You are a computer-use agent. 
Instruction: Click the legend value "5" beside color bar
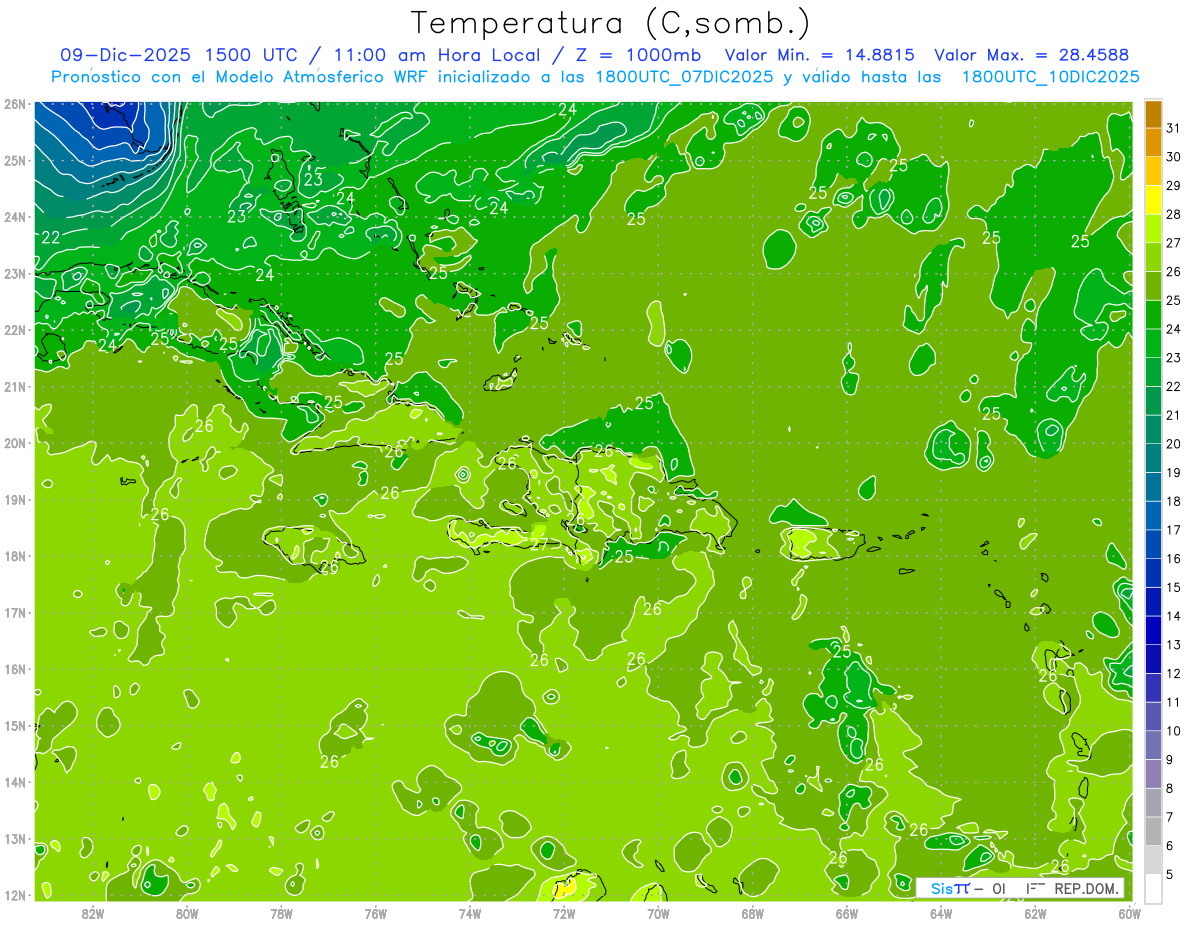click(x=1170, y=875)
